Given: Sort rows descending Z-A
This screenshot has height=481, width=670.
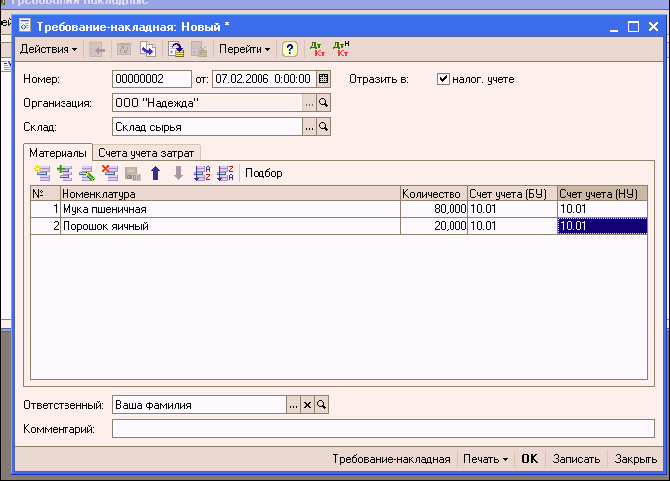Looking at the screenshot, I should tap(225, 173).
